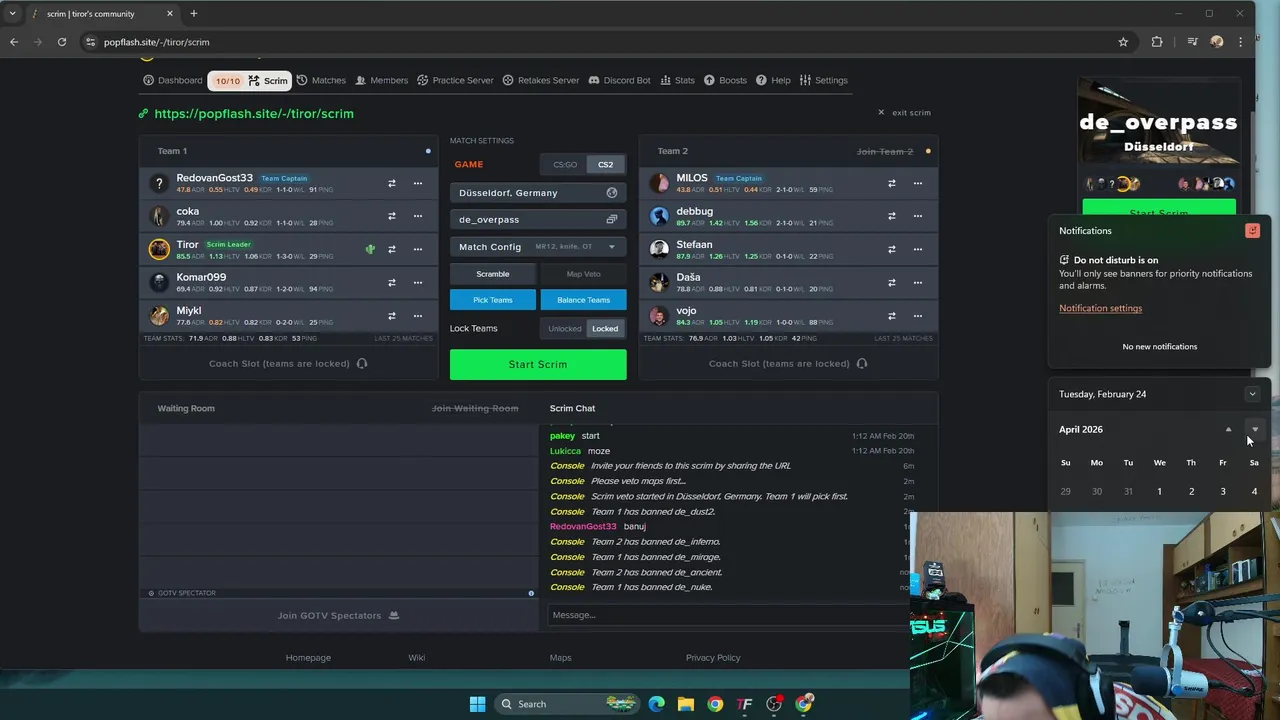Open Windows Start menu
This screenshot has height=720, width=1280.
pyautogui.click(x=477, y=704)
